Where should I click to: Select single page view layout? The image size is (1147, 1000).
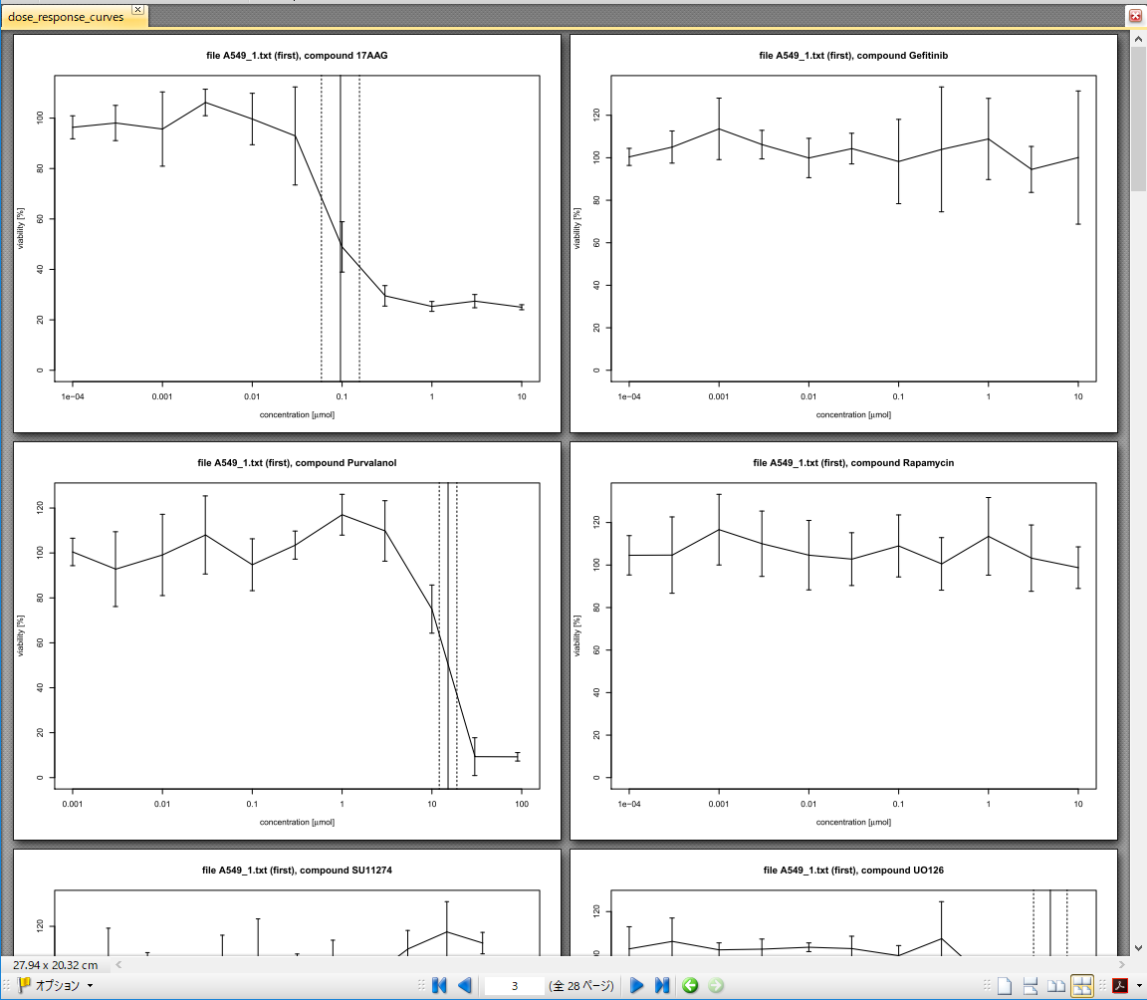pos(1004,985)
